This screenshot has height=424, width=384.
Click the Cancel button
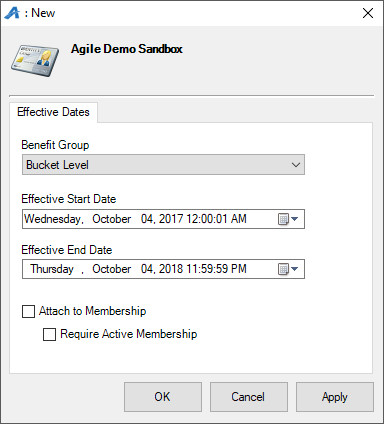(x=249, y=397)
